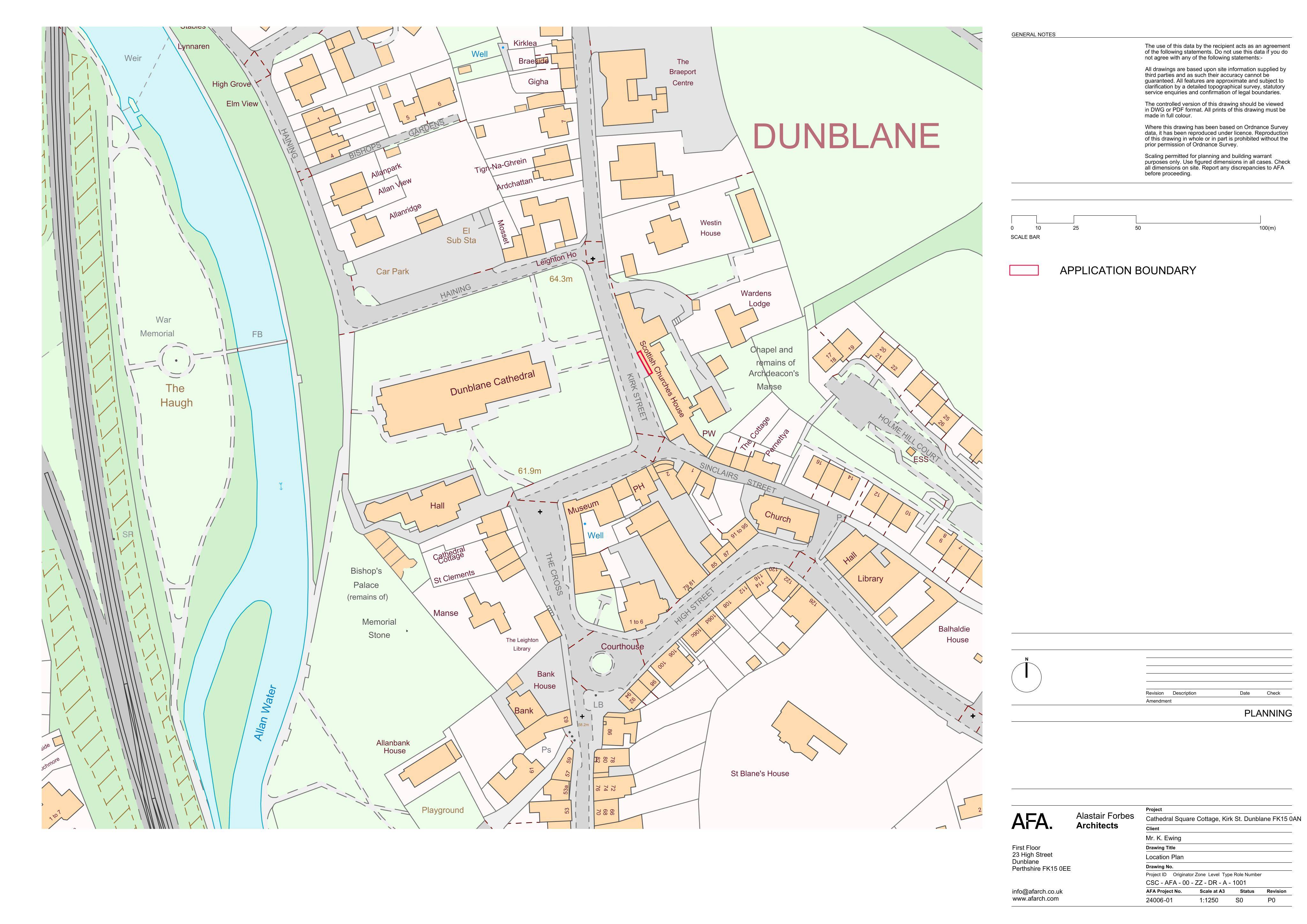Click the Bank House label
The width and height of the screenshot is (1307, 924).
point(545,680)
